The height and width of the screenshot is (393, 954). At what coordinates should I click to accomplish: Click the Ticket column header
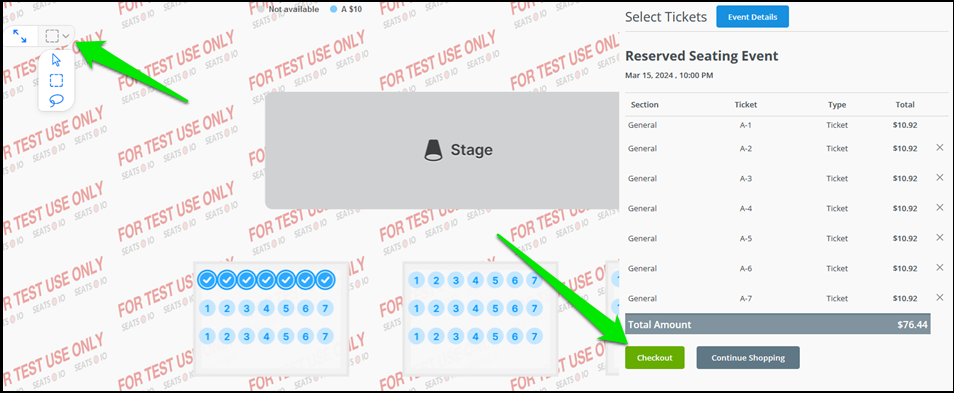tap(746, 105)
